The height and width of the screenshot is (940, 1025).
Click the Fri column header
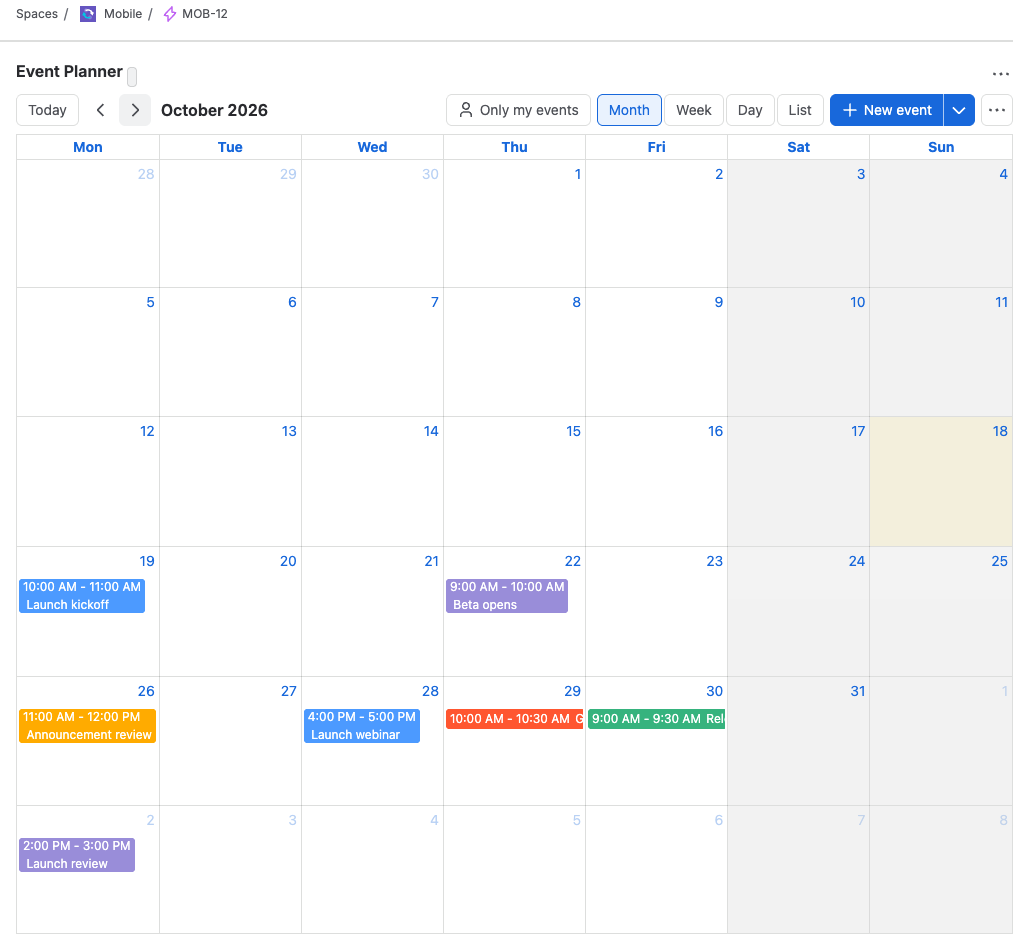(x=656, y=147)
